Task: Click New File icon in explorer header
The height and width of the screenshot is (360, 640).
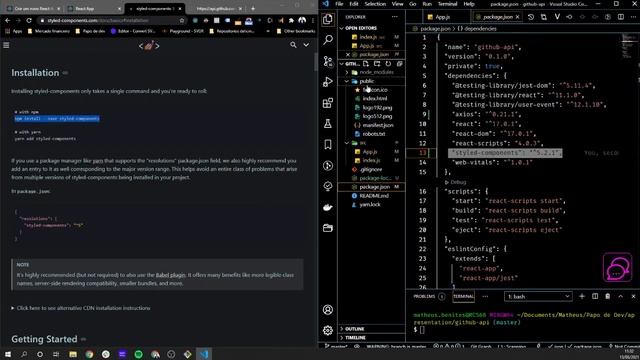Action: (366, 64)
